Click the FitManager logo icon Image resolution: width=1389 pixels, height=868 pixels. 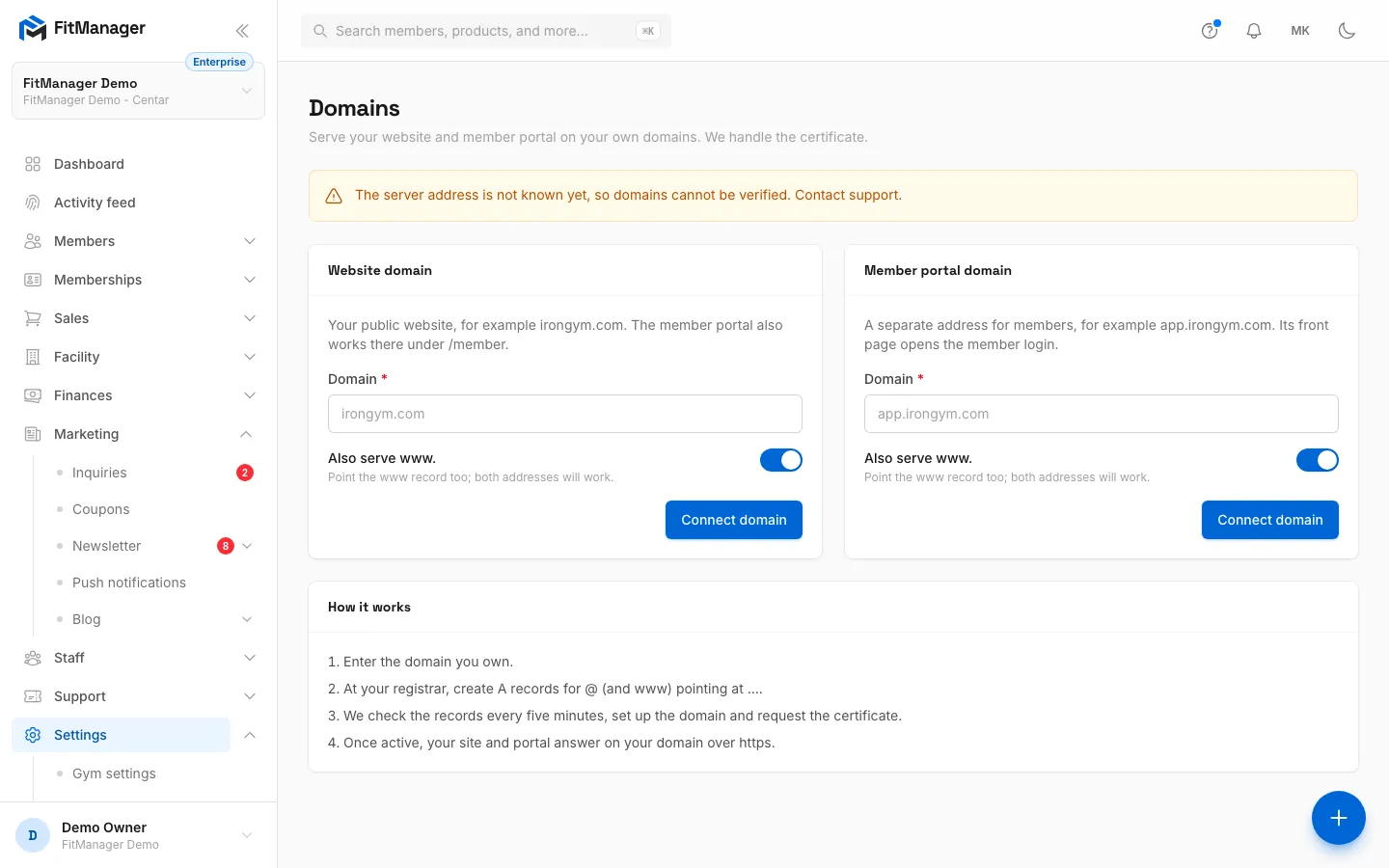33,29
